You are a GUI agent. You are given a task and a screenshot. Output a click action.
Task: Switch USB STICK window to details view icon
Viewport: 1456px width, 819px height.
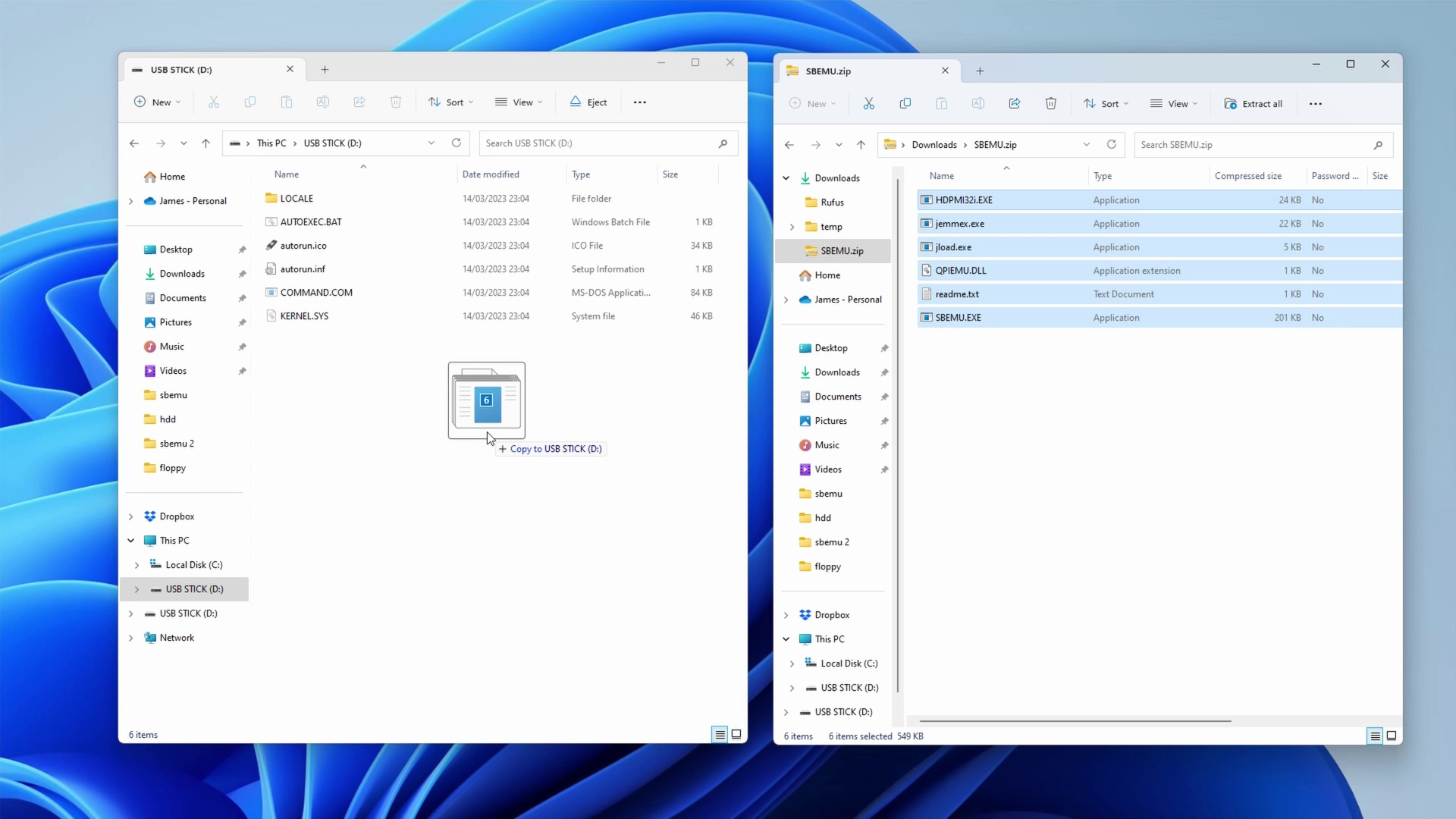[720, 734]
